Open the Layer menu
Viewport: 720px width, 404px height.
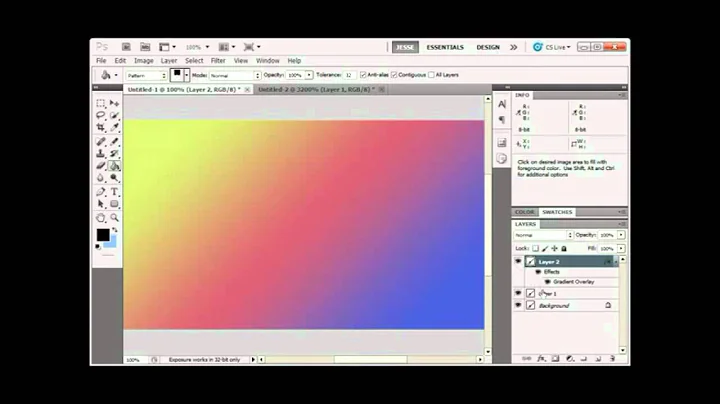pyautogui.click(x=169, y=61)
